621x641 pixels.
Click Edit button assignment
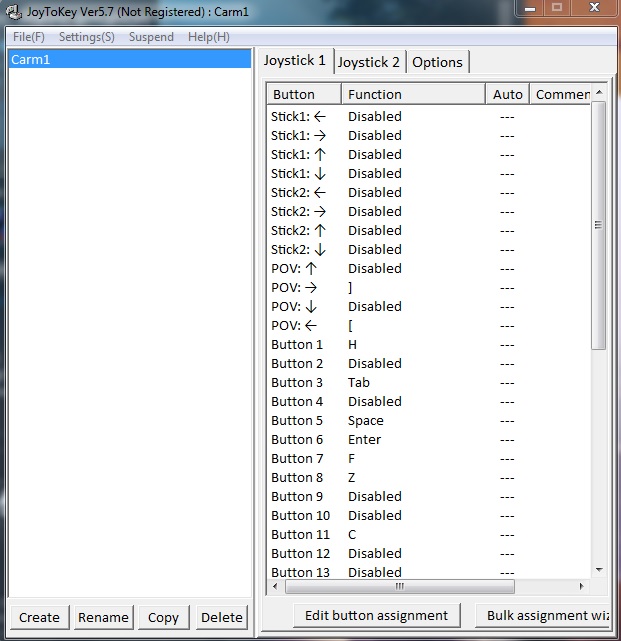(x=377, y=615)
